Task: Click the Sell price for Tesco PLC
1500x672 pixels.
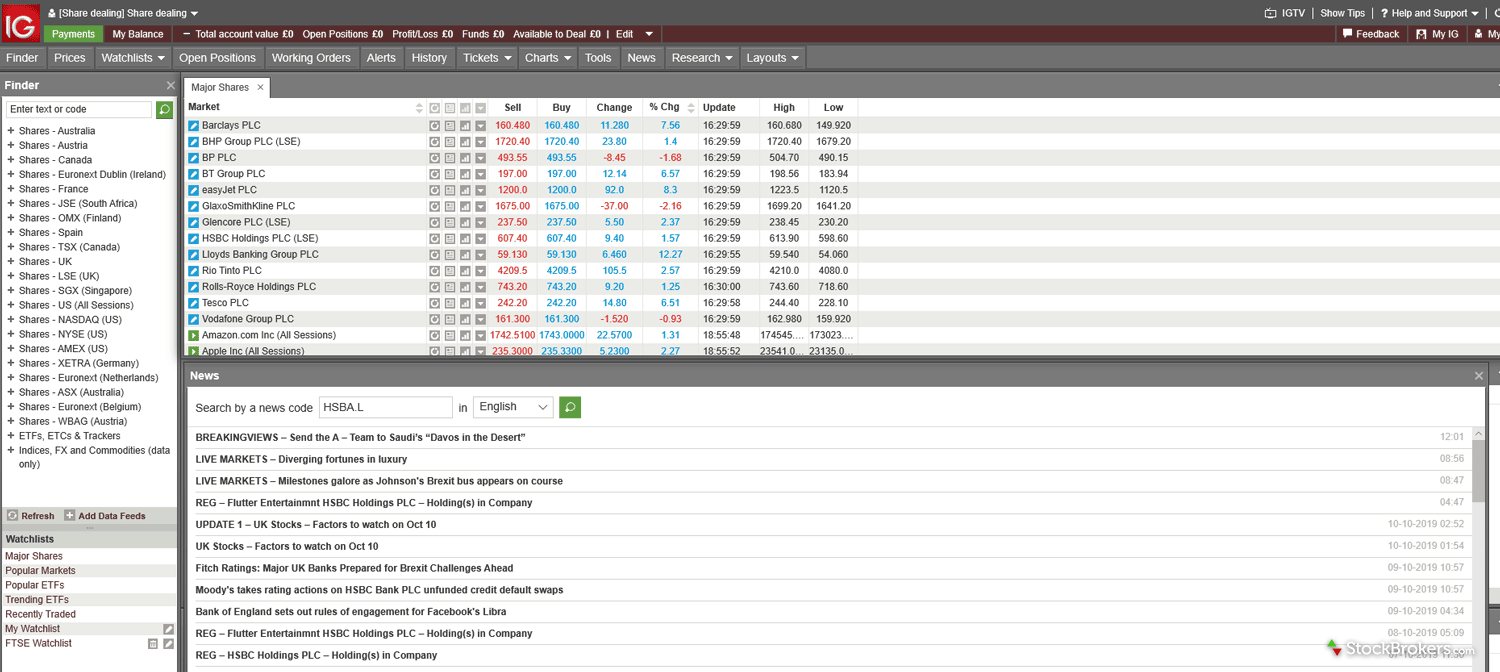Action: tap(512, 303)
